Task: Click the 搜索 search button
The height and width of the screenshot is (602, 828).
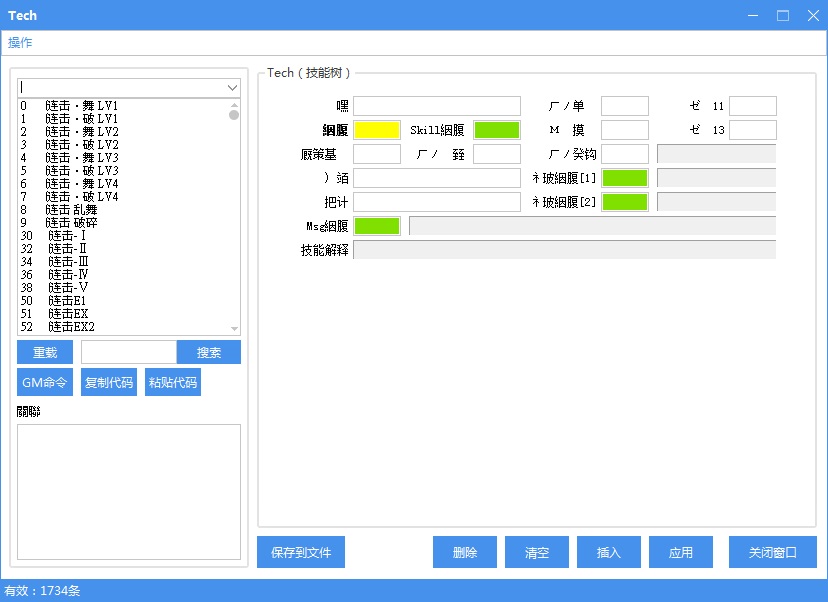Action: [x=209, y=352]
